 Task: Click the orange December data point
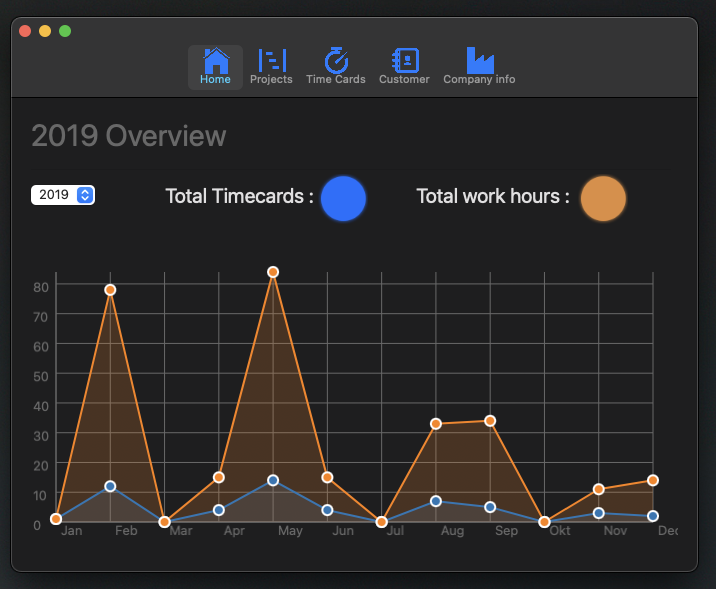pyautogui.click(x=653, y=481)
